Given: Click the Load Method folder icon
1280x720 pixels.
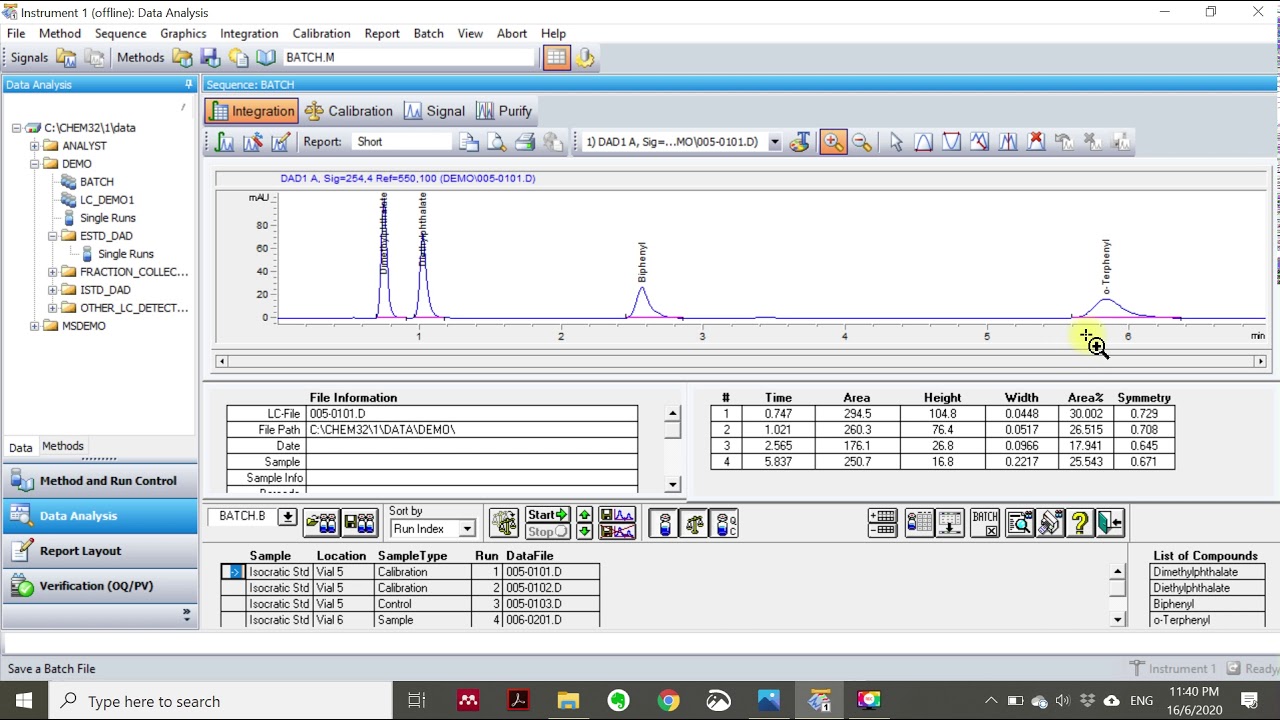Looking at the screenshot, I should 182,57.
